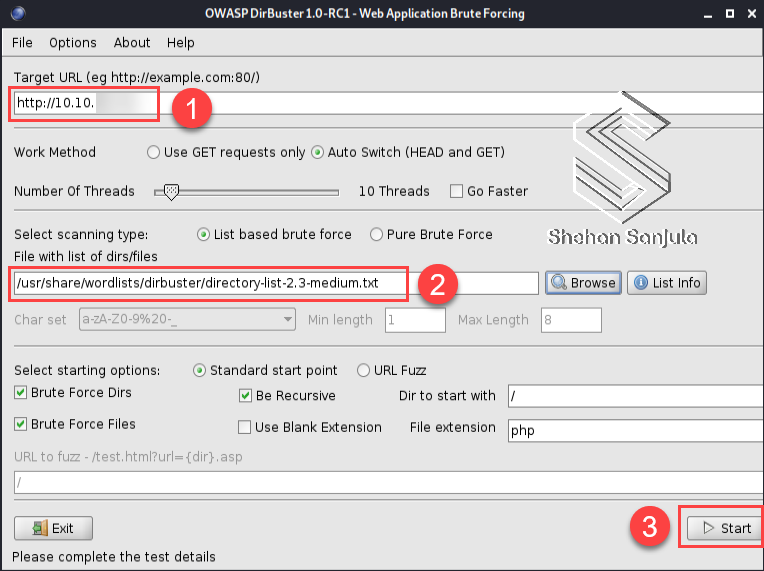Click the Max Length field
Image resolution: width=764 pixels, height=571 pixels.
(x=571, y=320)
